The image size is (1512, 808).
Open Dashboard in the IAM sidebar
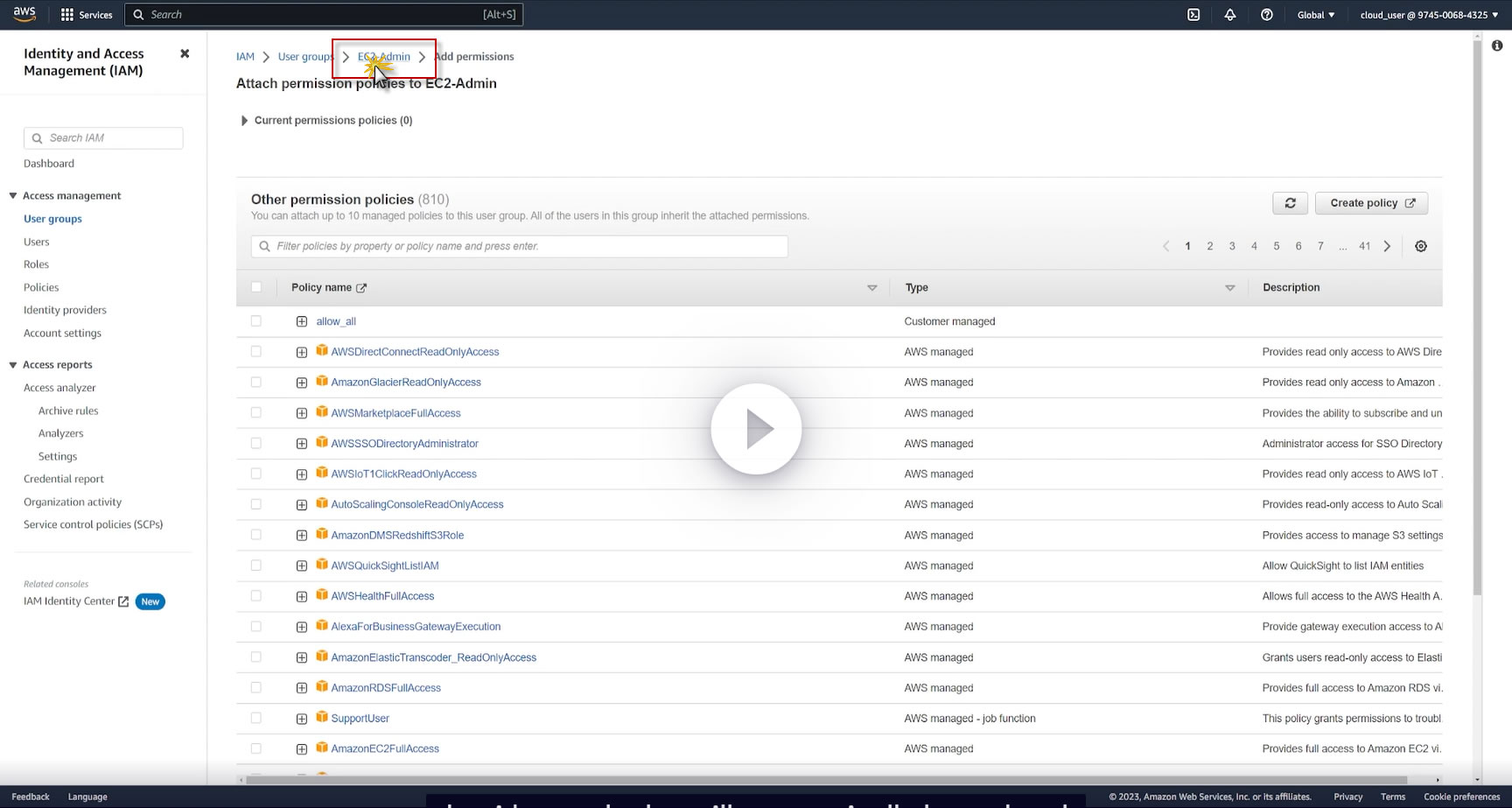(x=49, y=164)
